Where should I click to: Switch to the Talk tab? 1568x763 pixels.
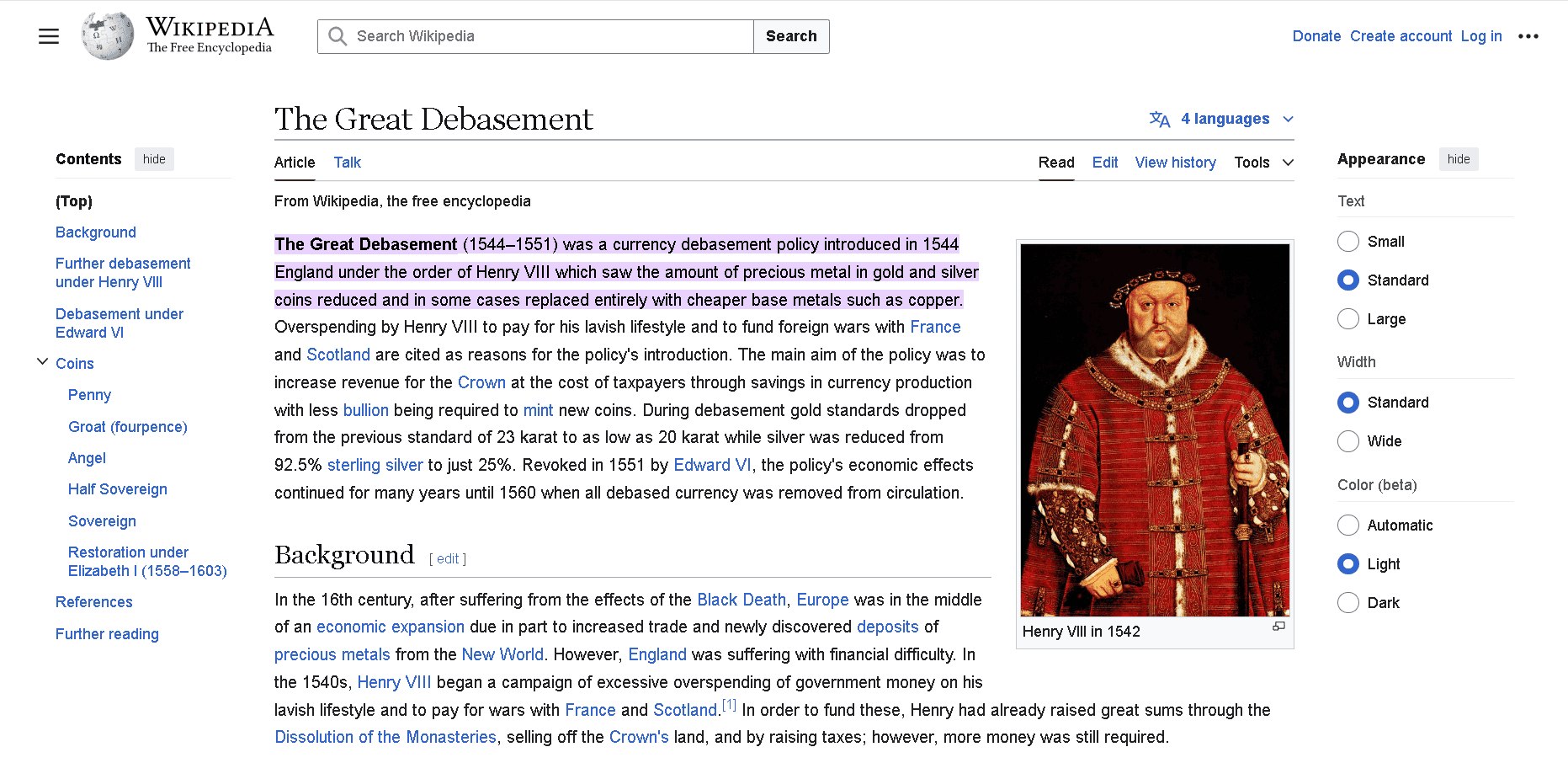click(x=347, y=163)
